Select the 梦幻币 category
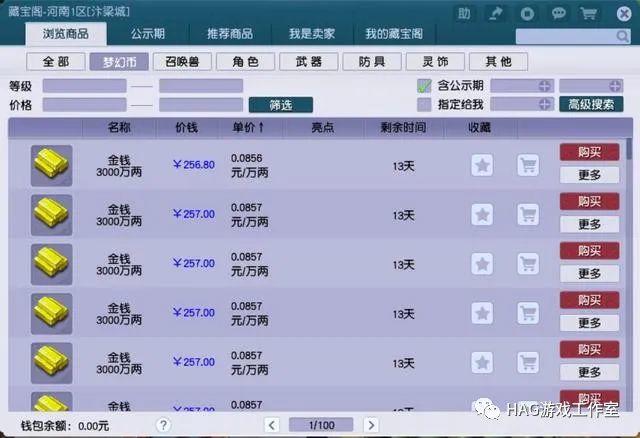This screenshot has width=640, height=438. click(119, 62)
